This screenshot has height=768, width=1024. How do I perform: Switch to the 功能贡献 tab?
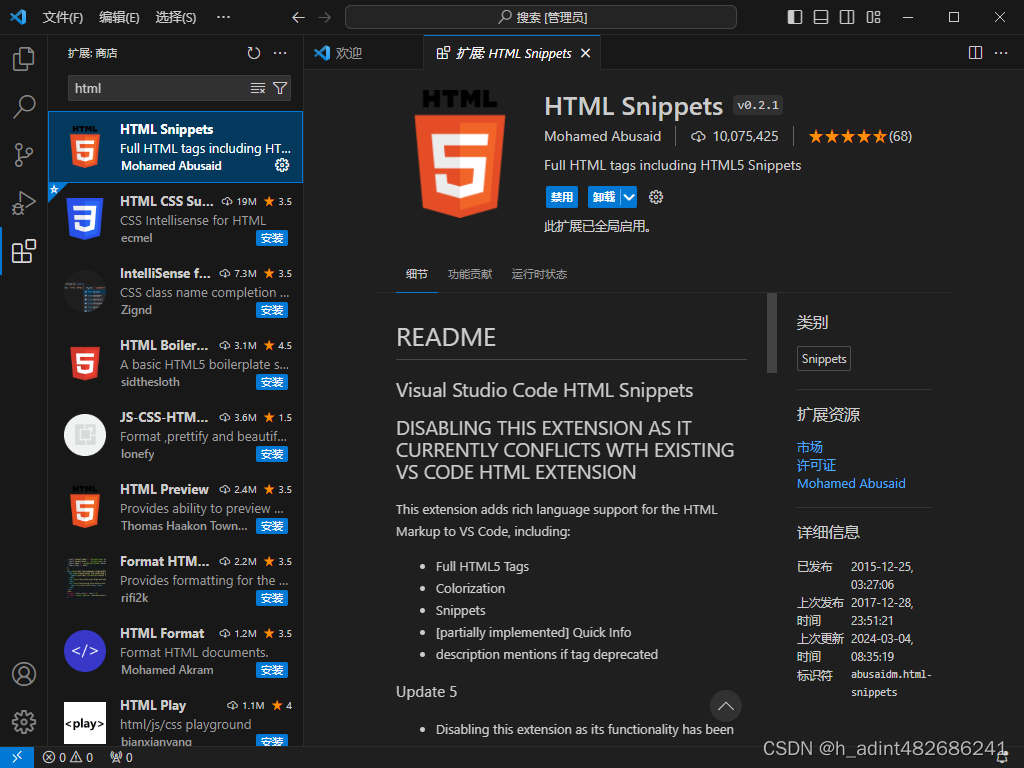(470, 273)
